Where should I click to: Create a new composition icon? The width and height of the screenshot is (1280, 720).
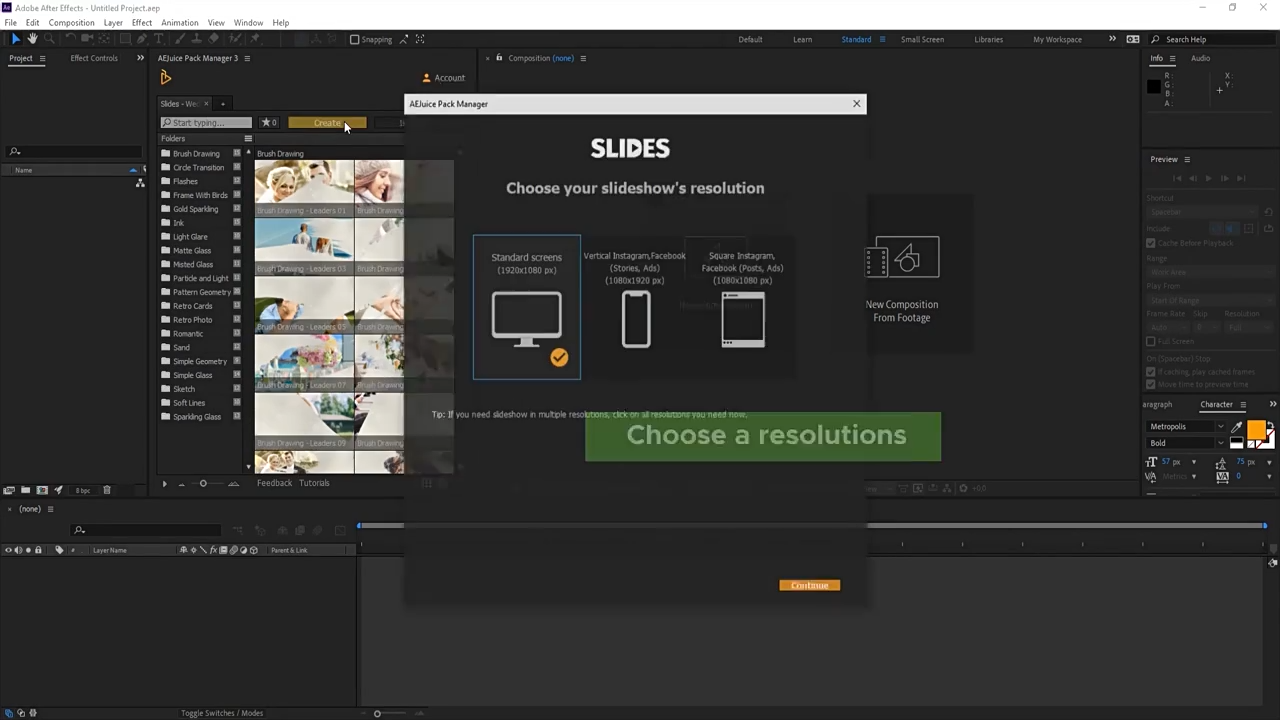pyautogui.click(x=42, y=490)
